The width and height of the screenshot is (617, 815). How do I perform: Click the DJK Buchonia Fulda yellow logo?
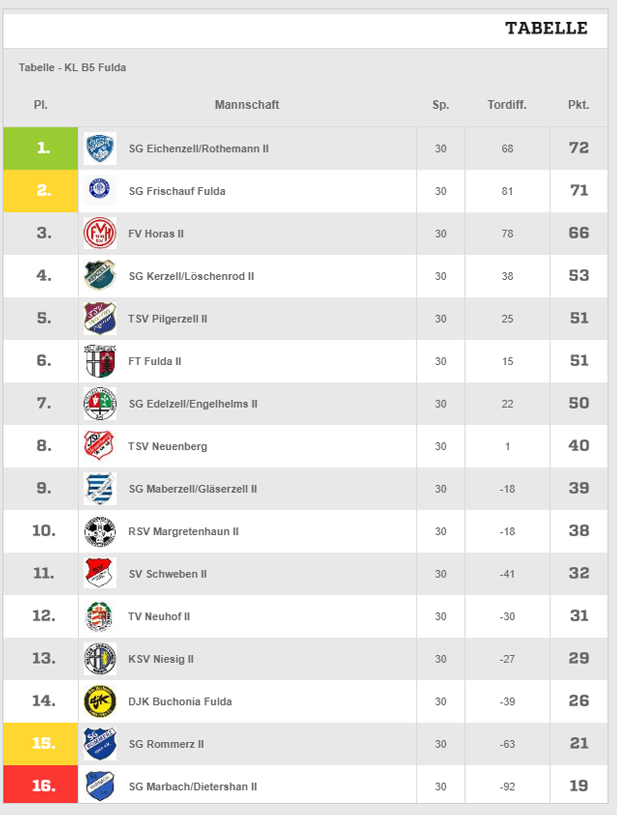(x=100, y=701)
